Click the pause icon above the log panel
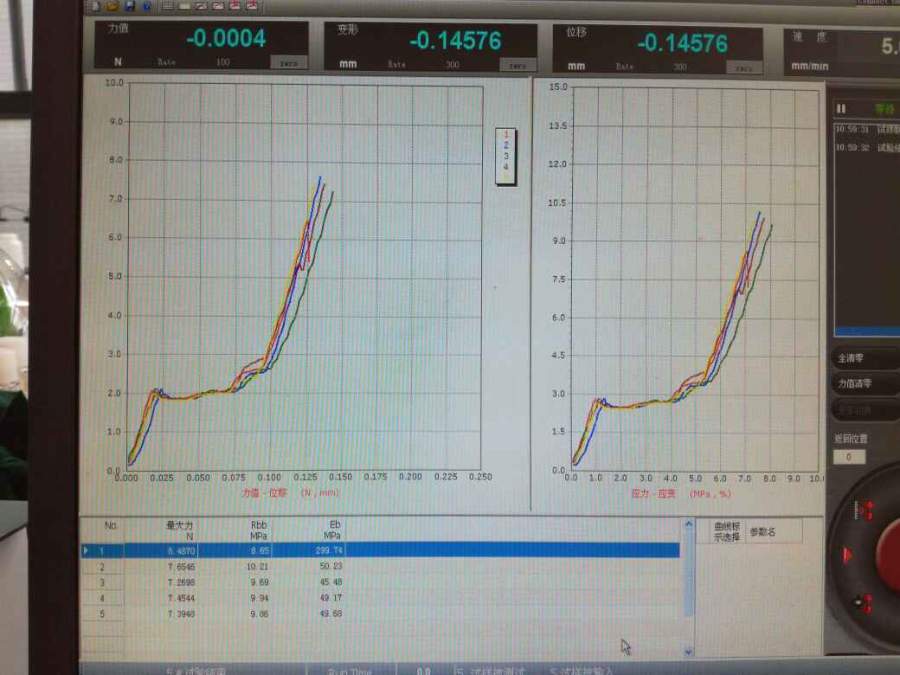 (841, 108)
